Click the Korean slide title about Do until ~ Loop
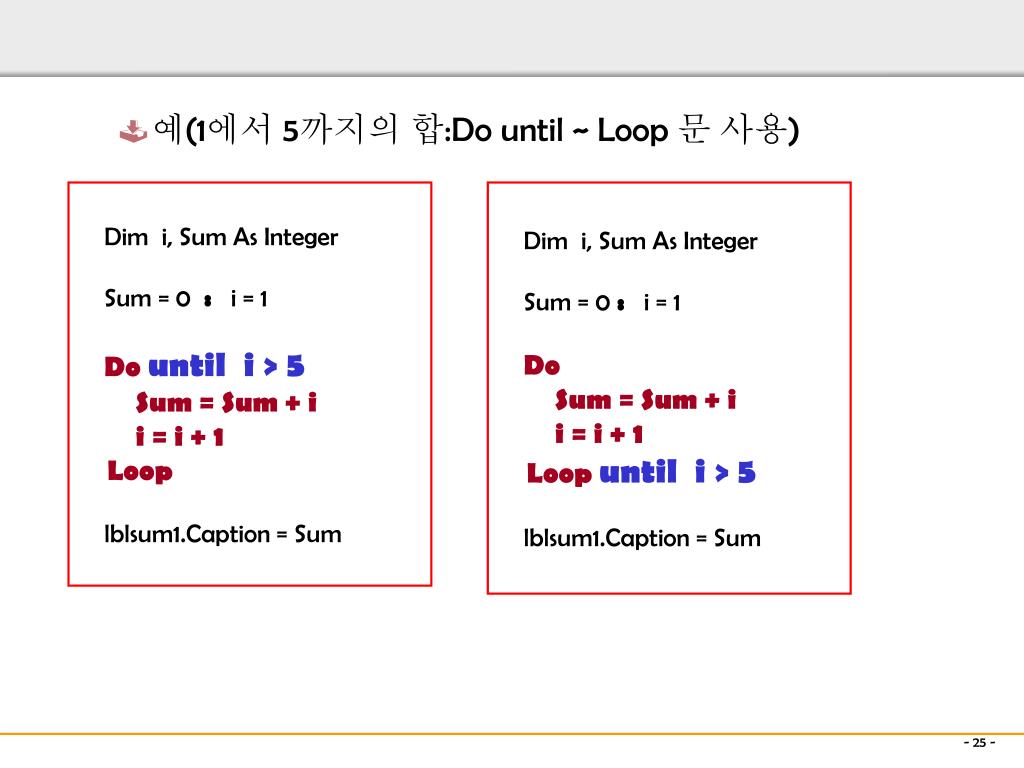This screenshot has width=1024, height=768. pos(476,129)
